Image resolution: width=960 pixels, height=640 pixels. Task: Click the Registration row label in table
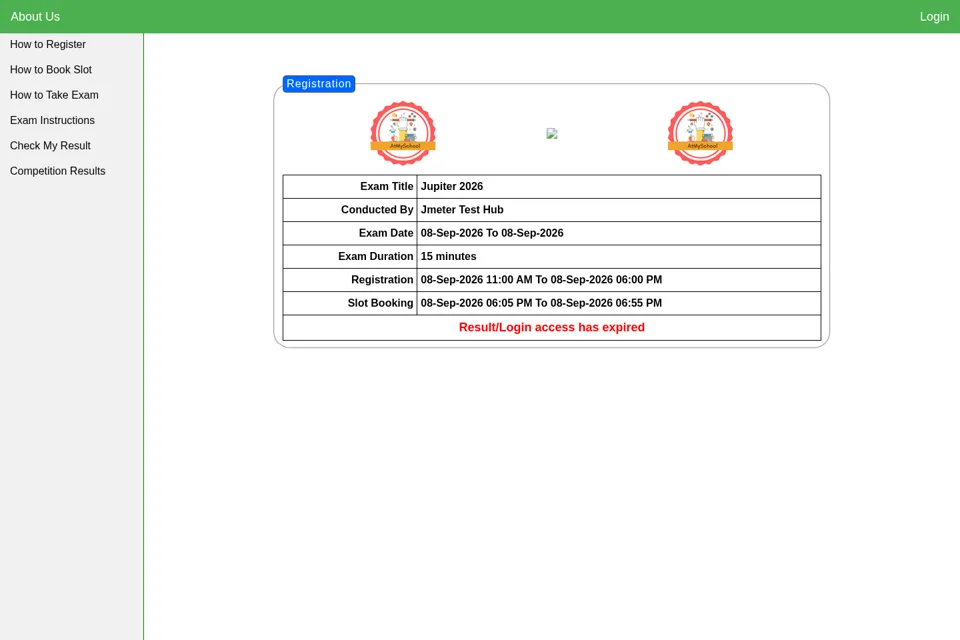[x=383, y=279]
